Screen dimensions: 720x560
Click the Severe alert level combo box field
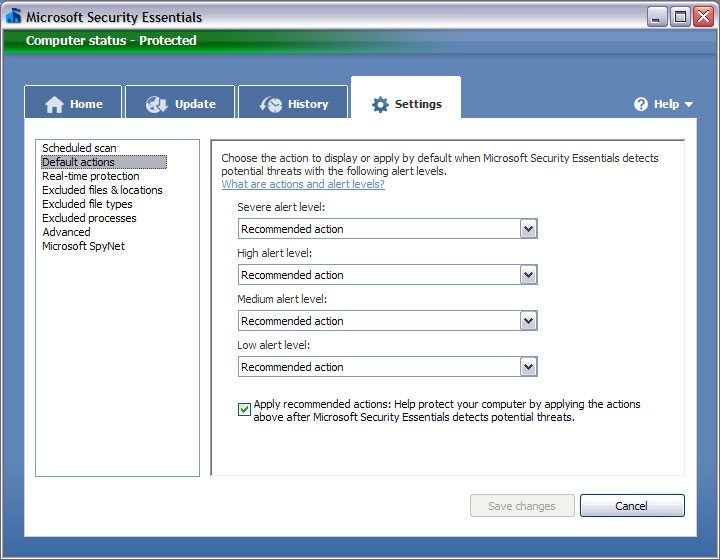click(388, 229)
